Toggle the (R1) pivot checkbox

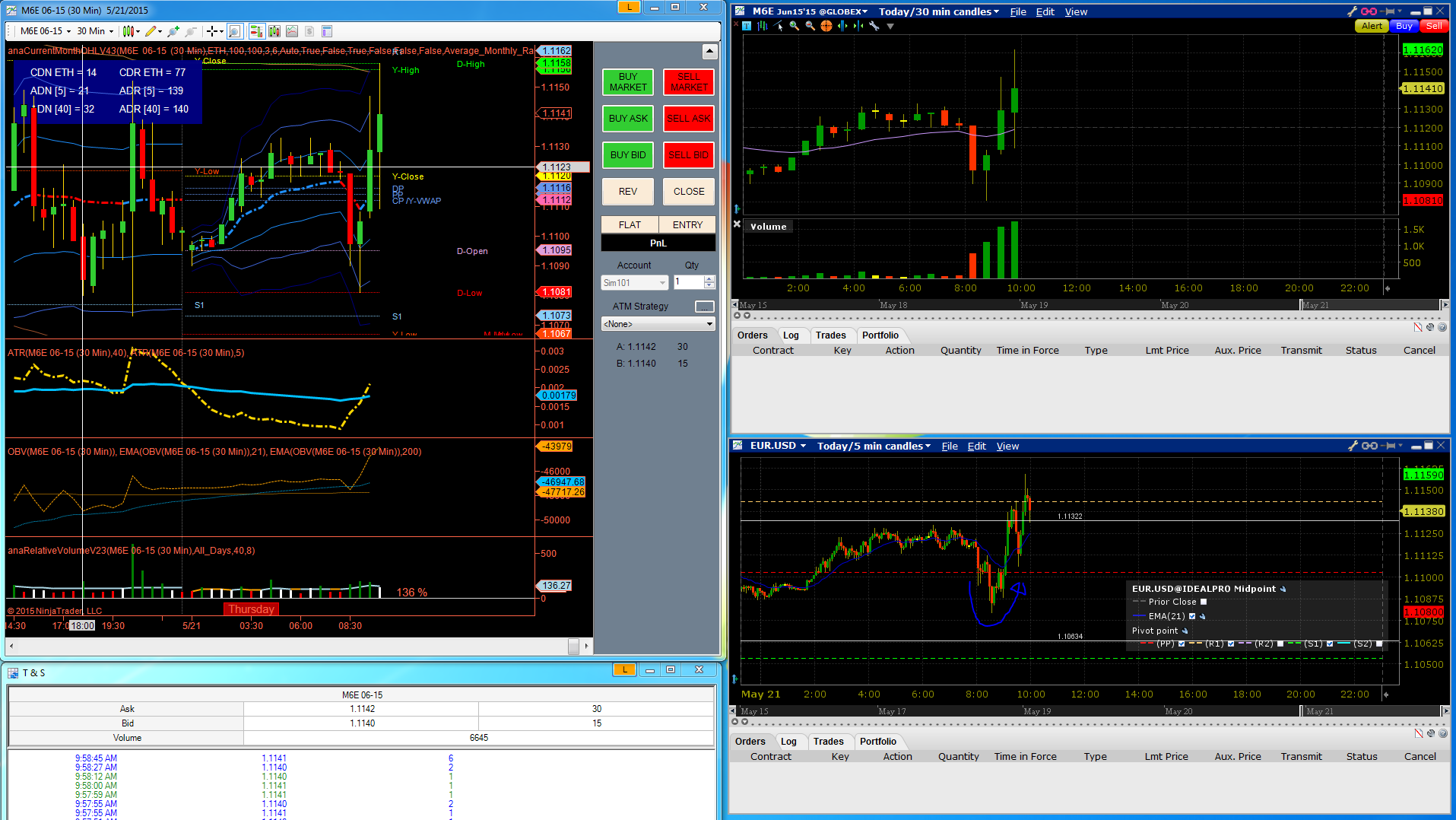[x=1231, y=644]
